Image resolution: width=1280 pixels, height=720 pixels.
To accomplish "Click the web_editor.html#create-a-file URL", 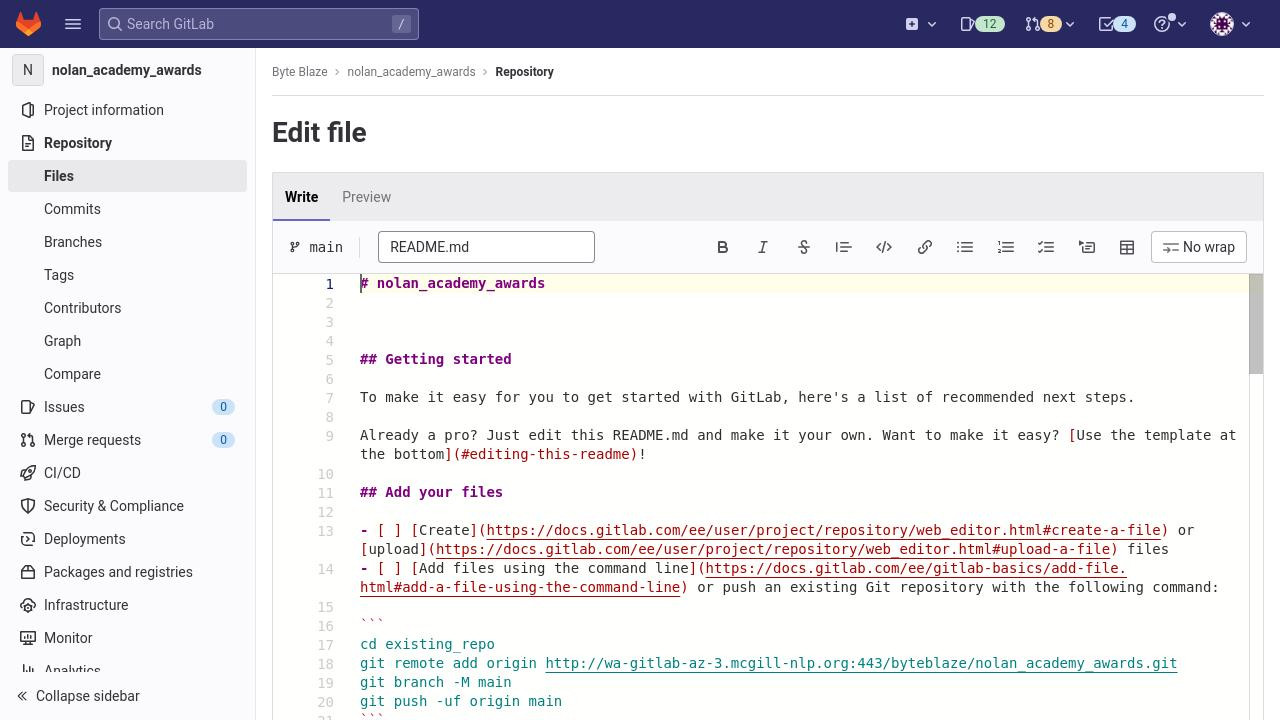I will [823, 530].
